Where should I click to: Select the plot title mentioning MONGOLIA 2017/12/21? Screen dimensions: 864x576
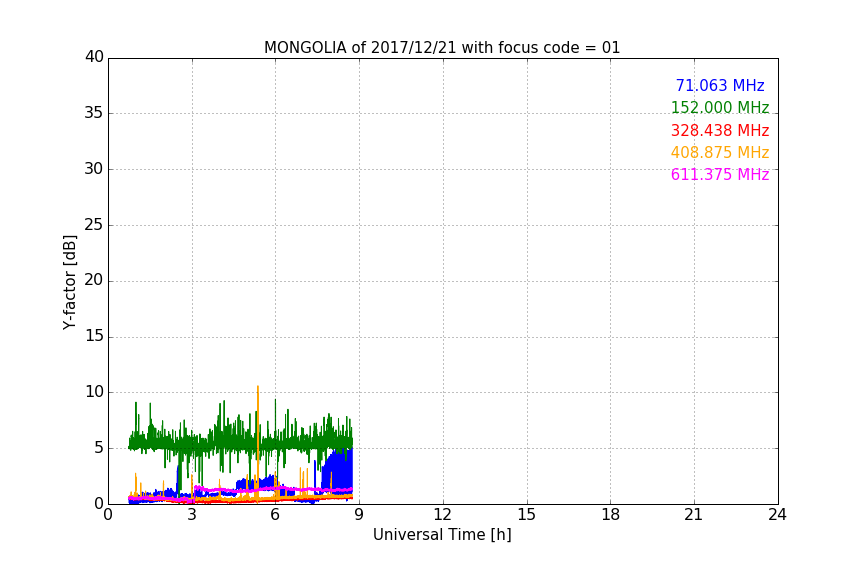[442, 47]
